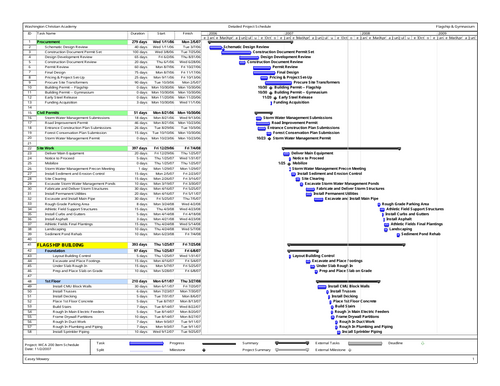Click the black Progress sample line in legend
This screenshot has height=386, width=500.
pos(219,344)
